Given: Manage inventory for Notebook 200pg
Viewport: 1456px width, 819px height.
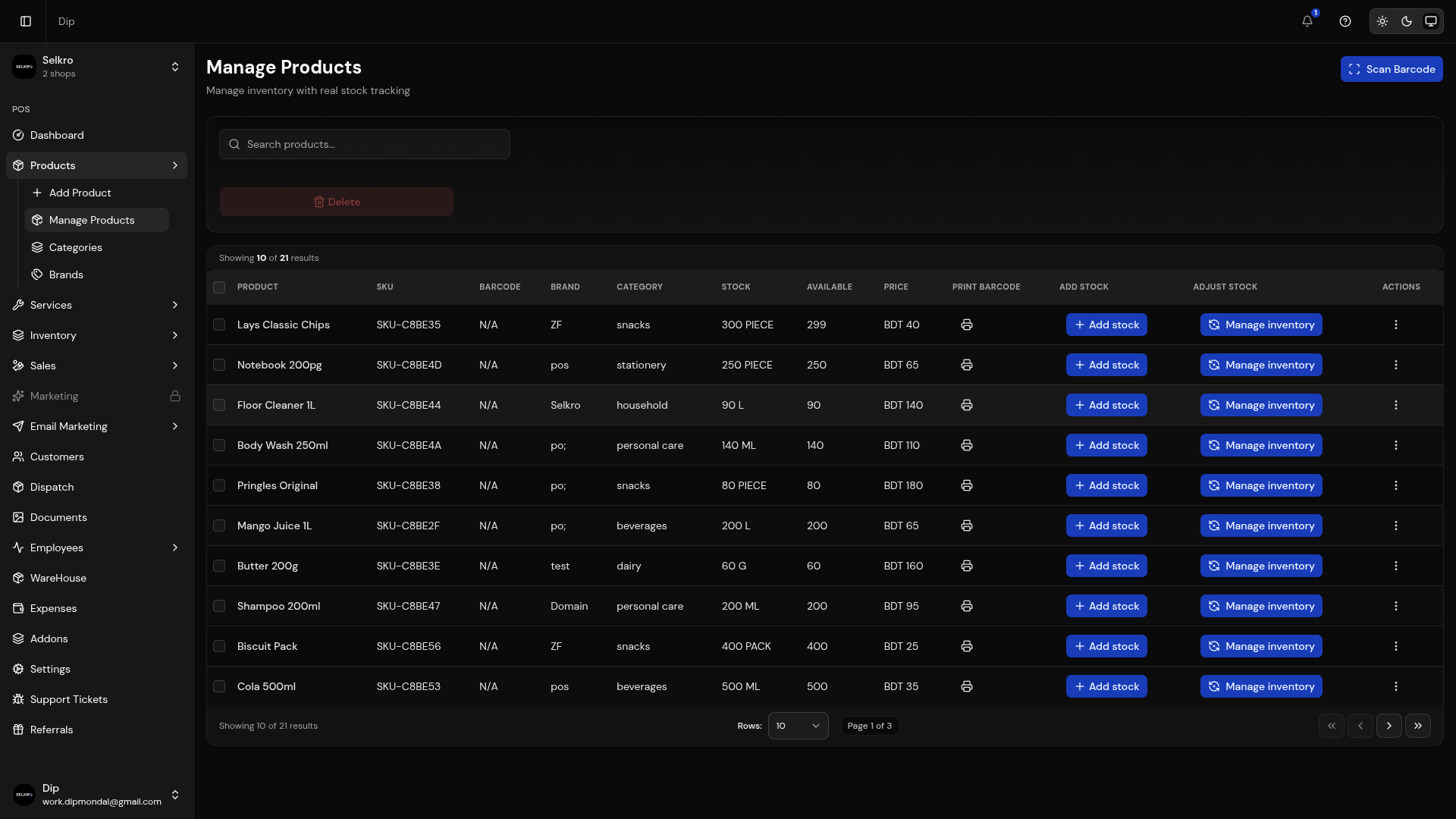Looking at the screenshot, I should (x=1261, y=365).
